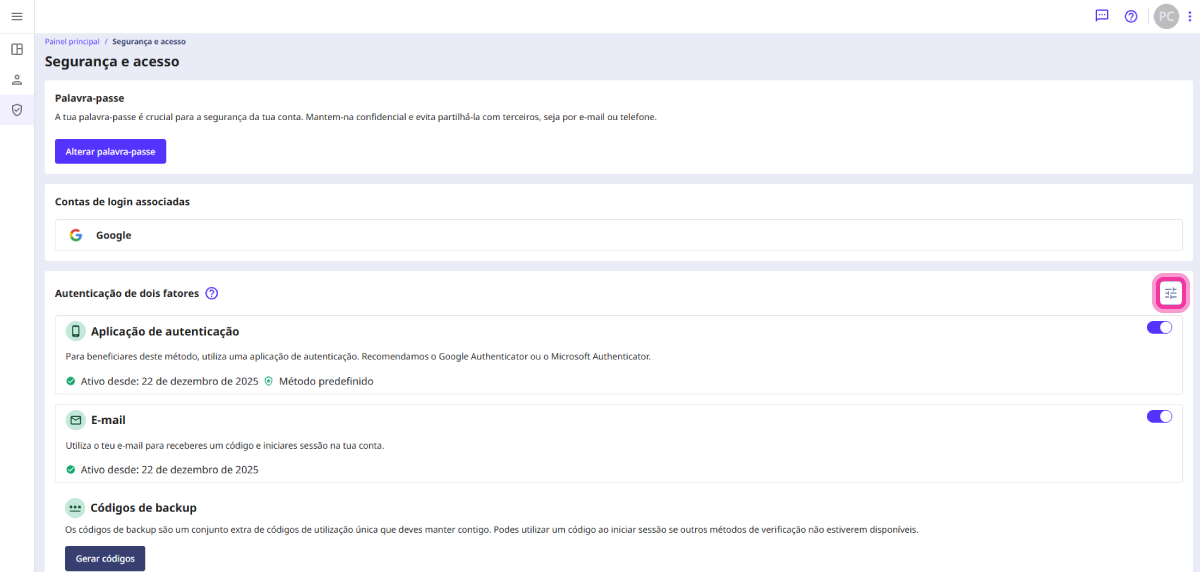This screenshot has width=1200, height=572.
Task: Open the dashboard panel sidebar icon
Action: [17, 49]
